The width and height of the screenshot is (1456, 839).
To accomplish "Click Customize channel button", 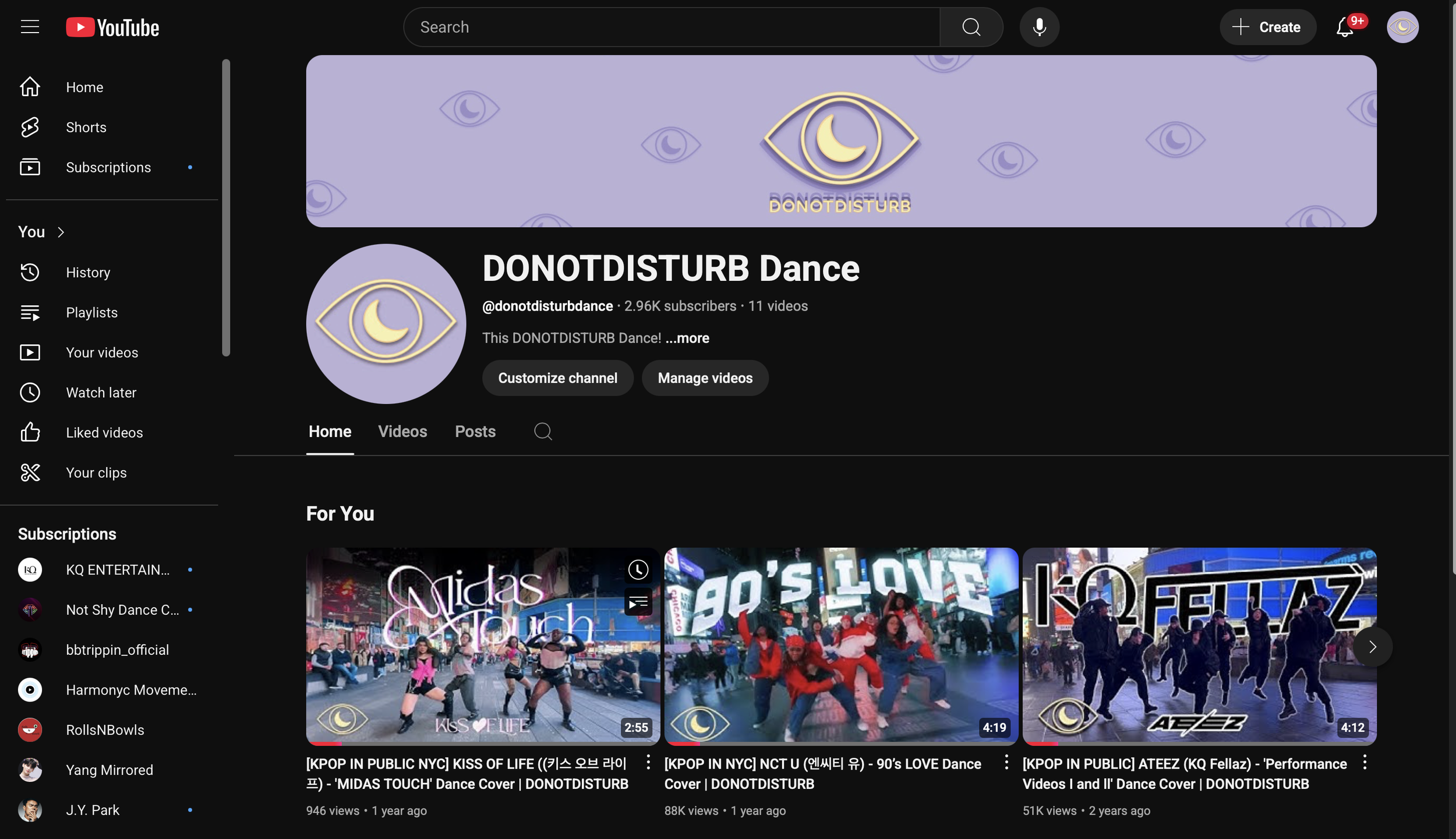I will [x=557, y=378].
